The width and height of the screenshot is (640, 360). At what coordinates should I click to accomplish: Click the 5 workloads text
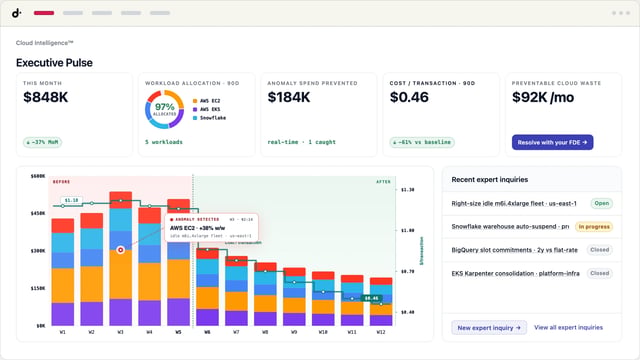coord(164,142)
